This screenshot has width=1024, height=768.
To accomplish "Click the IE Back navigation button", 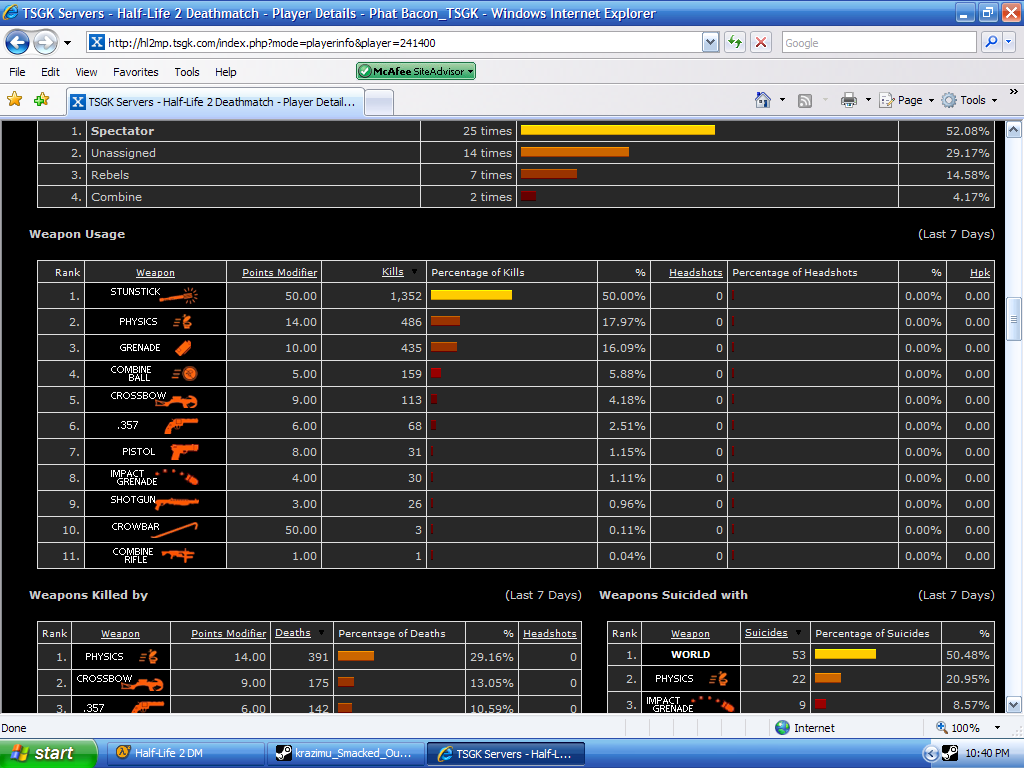I will coord(18,43).
